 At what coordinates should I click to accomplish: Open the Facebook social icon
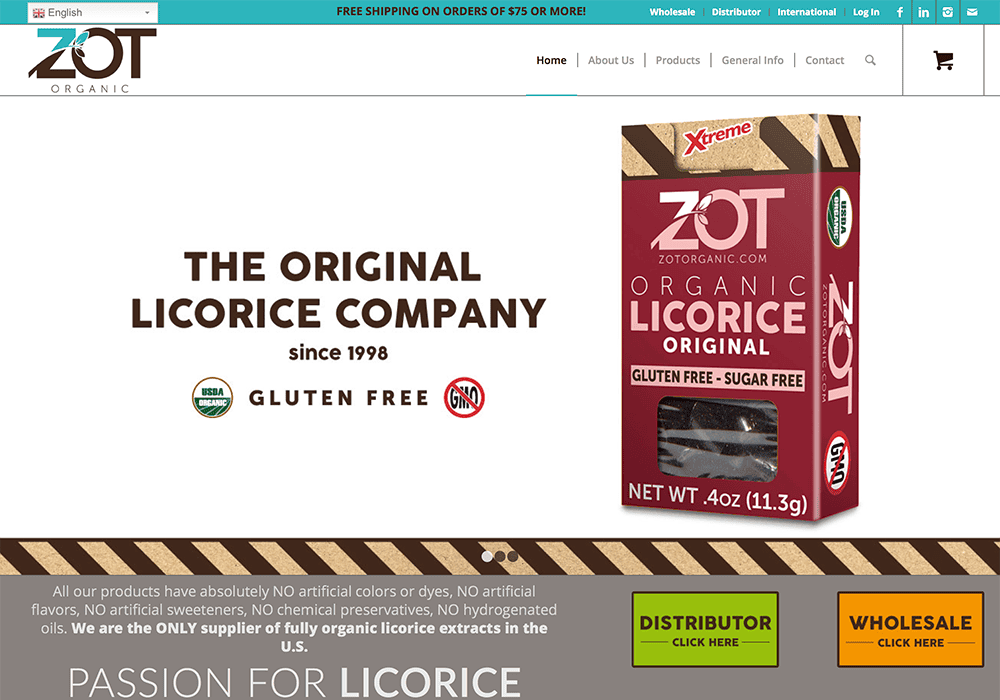[900, 12]
